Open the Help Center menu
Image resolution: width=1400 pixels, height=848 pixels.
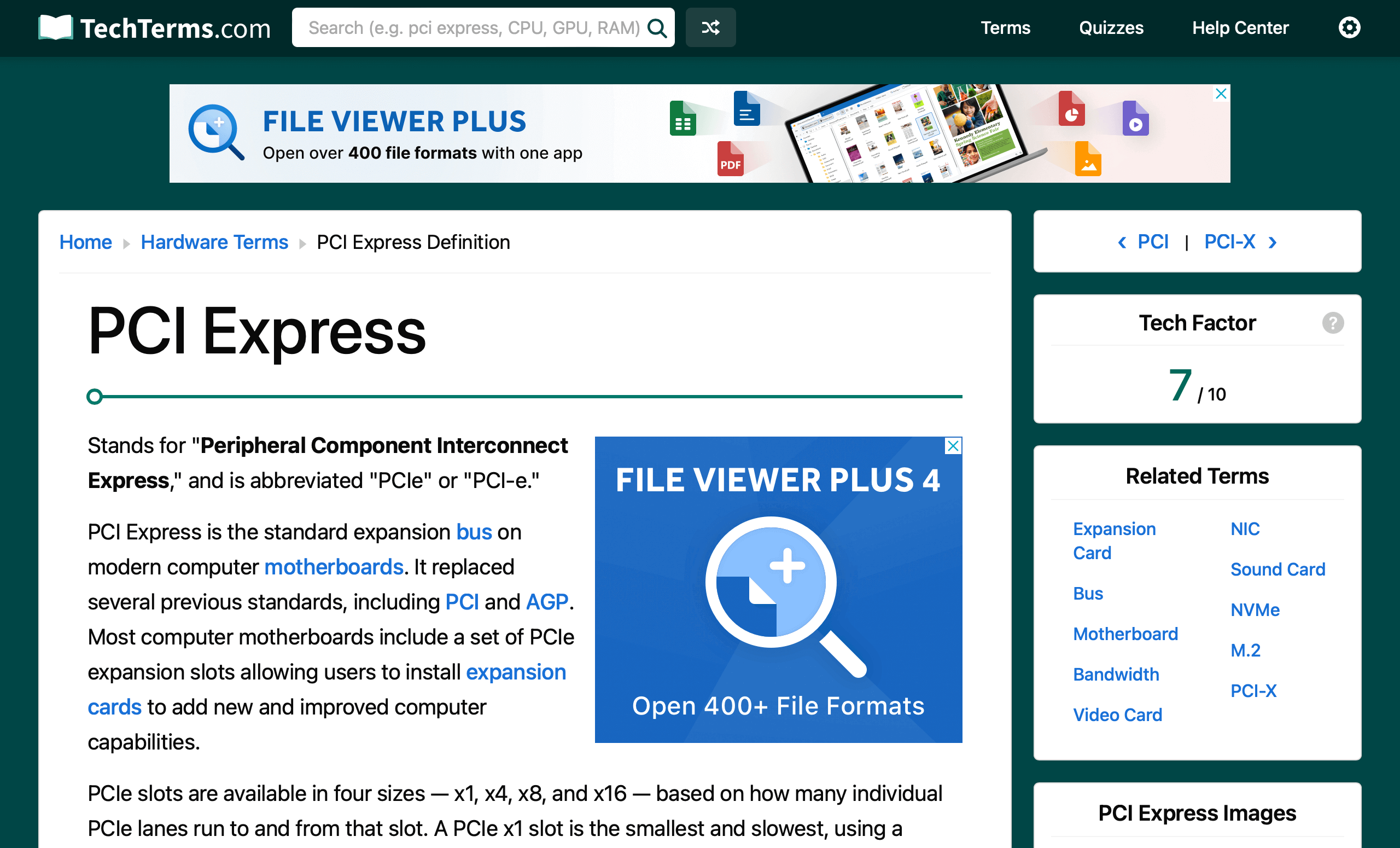coord(1240,27)
